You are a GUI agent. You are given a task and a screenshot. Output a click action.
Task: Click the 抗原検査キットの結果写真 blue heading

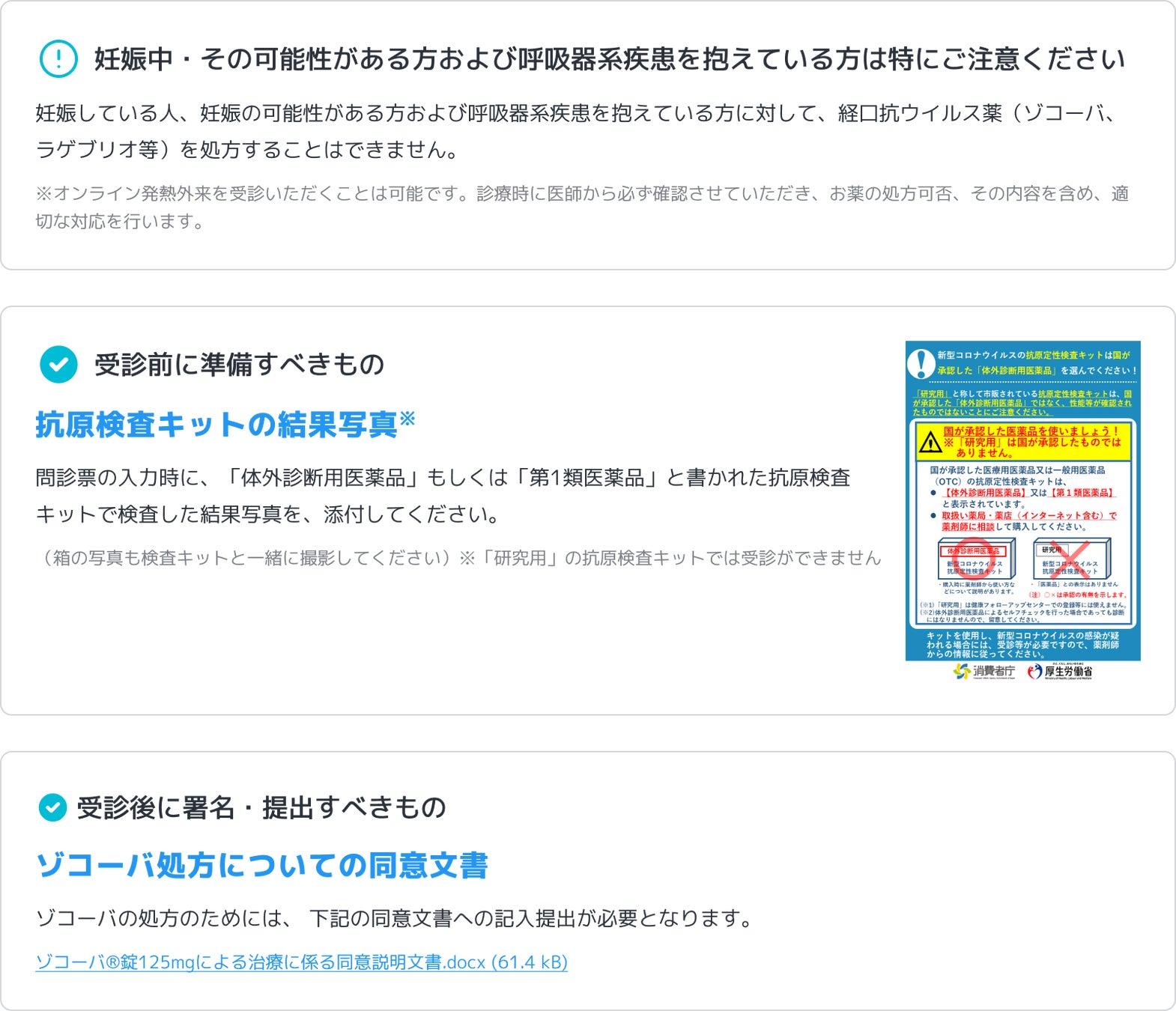point(216,425)
